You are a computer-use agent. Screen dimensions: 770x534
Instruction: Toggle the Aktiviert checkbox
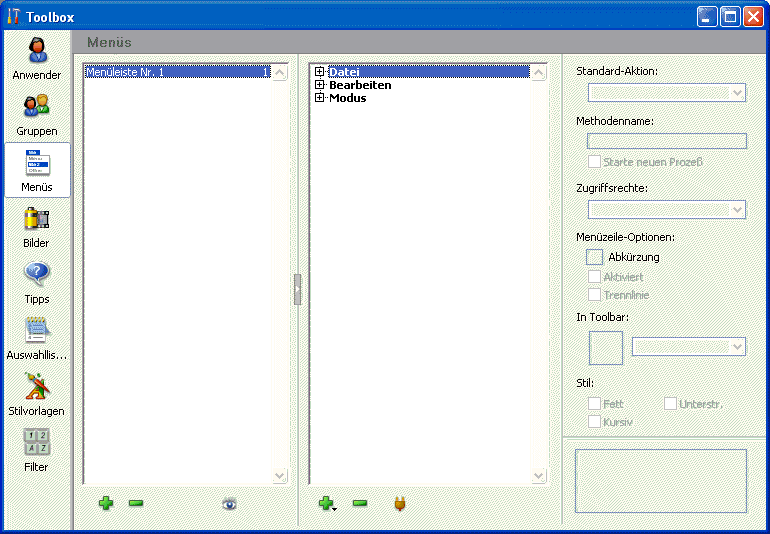click(x=595, y=277)
